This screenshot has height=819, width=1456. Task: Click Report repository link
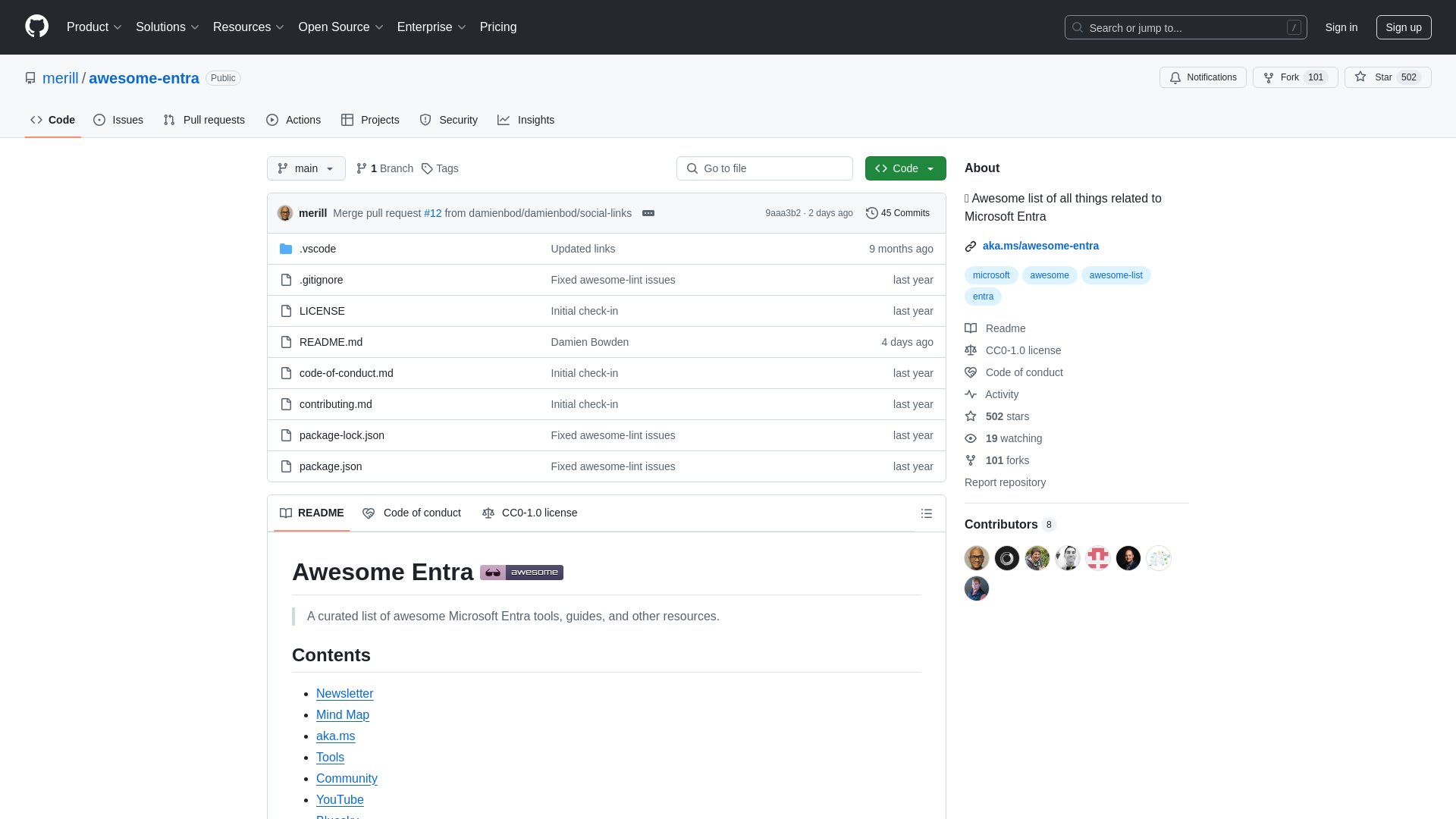click(x=1005, y=482)
